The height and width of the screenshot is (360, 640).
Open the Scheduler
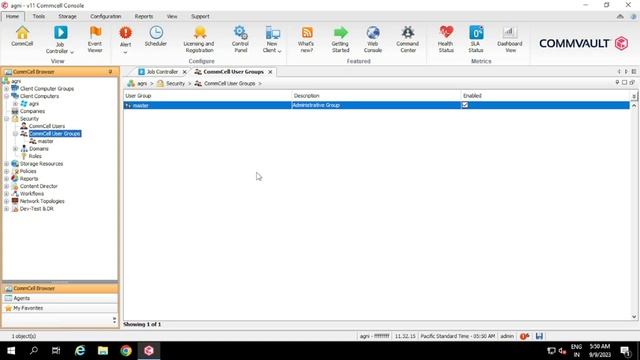click(156, 36)
